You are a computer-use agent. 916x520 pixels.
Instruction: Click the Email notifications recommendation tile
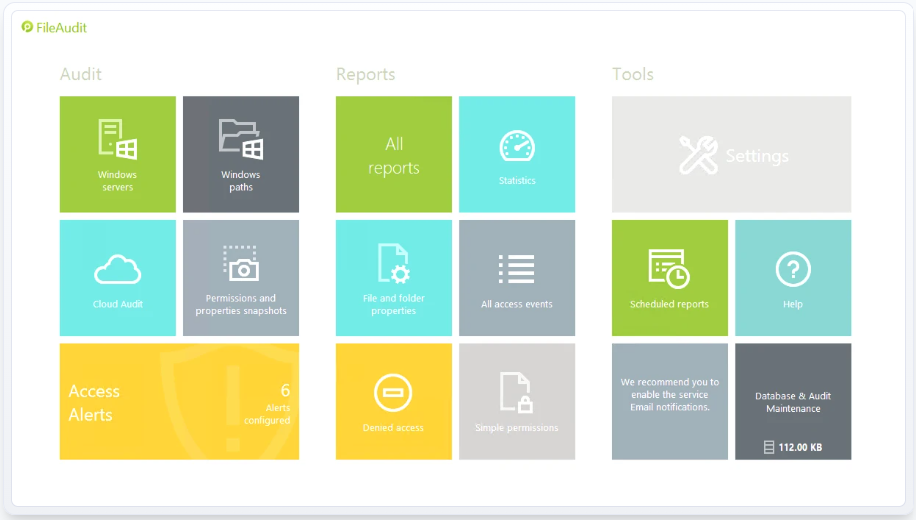[x=670, y=395]
